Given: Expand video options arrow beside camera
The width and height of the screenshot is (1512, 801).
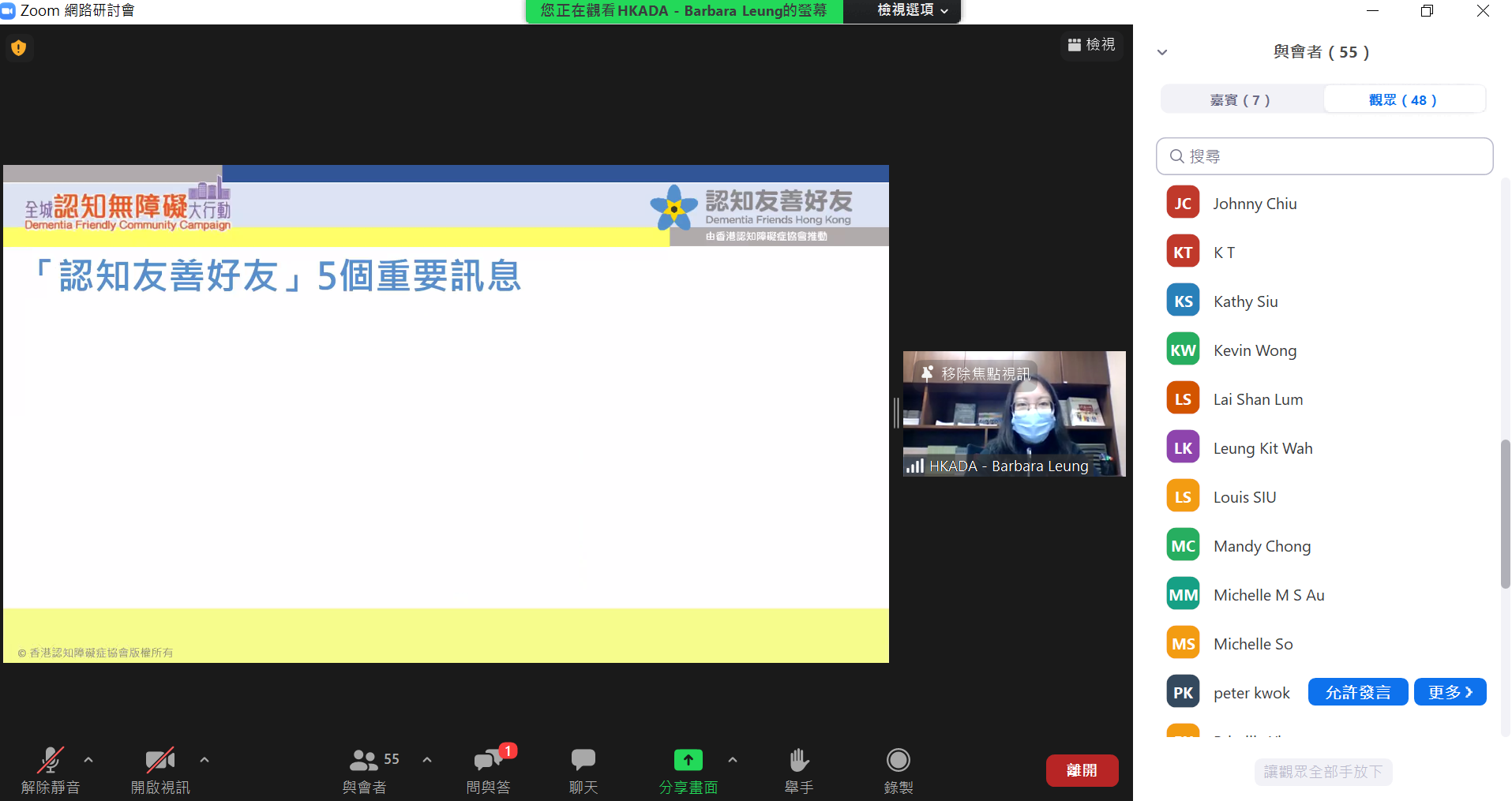Looking at the screenshot, I should [x=204, y=760].
